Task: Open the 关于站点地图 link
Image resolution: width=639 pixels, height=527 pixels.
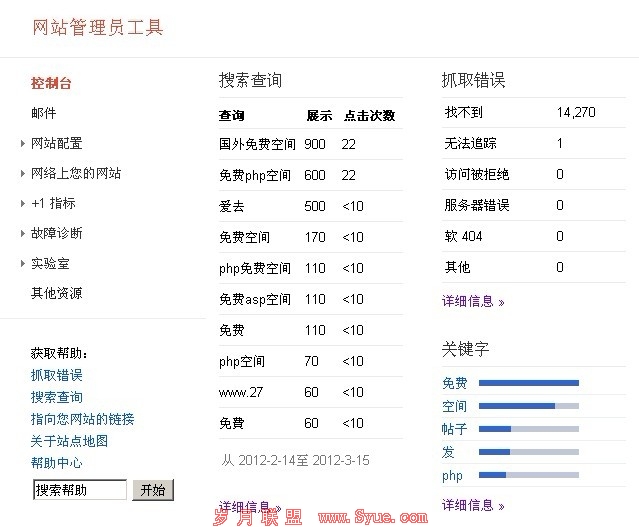Action: tap(69, 441)
